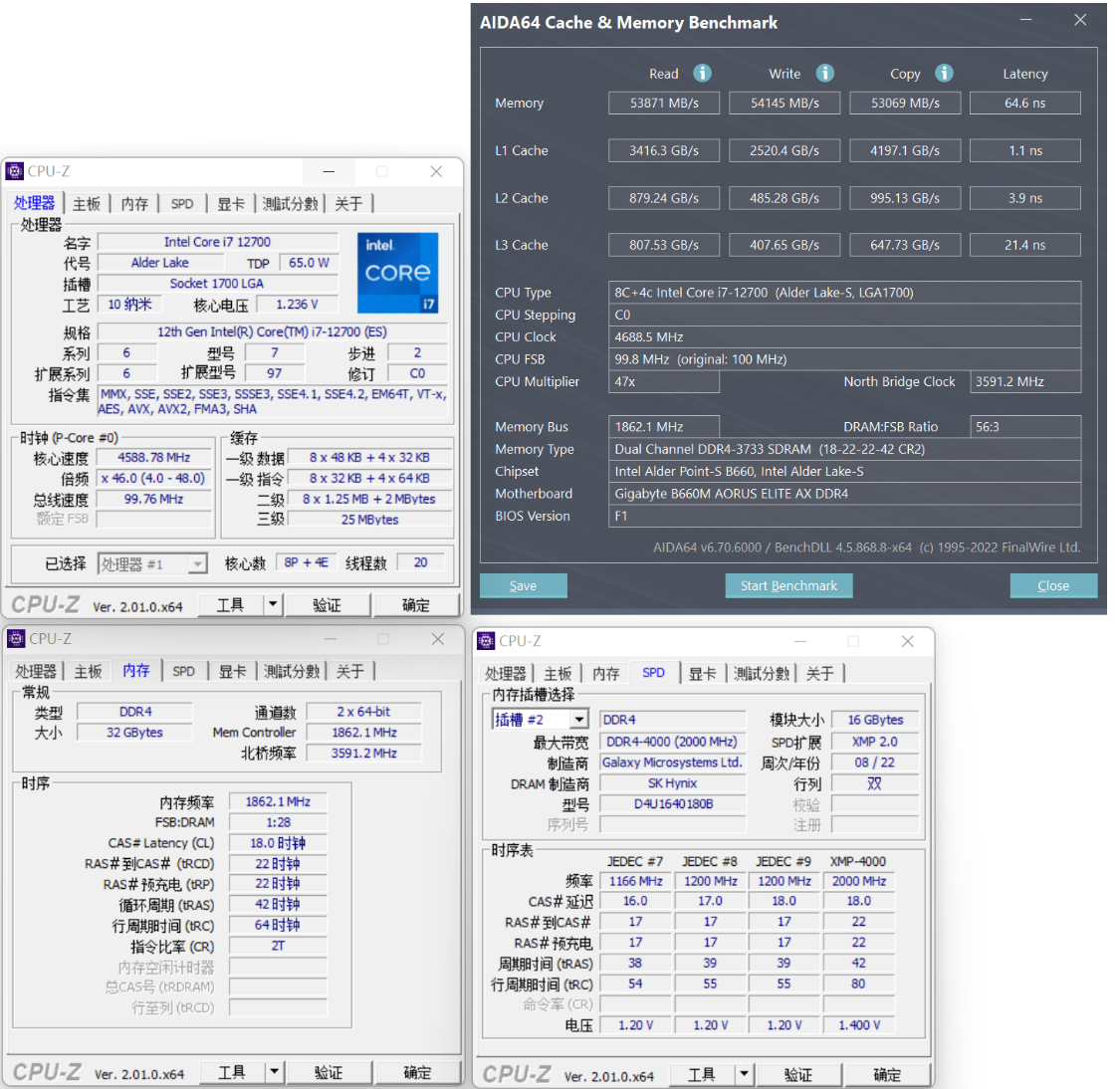Click the Intel Core i7 logo badge
This screenshot has width=1120, height=1089.
[398, 273]
